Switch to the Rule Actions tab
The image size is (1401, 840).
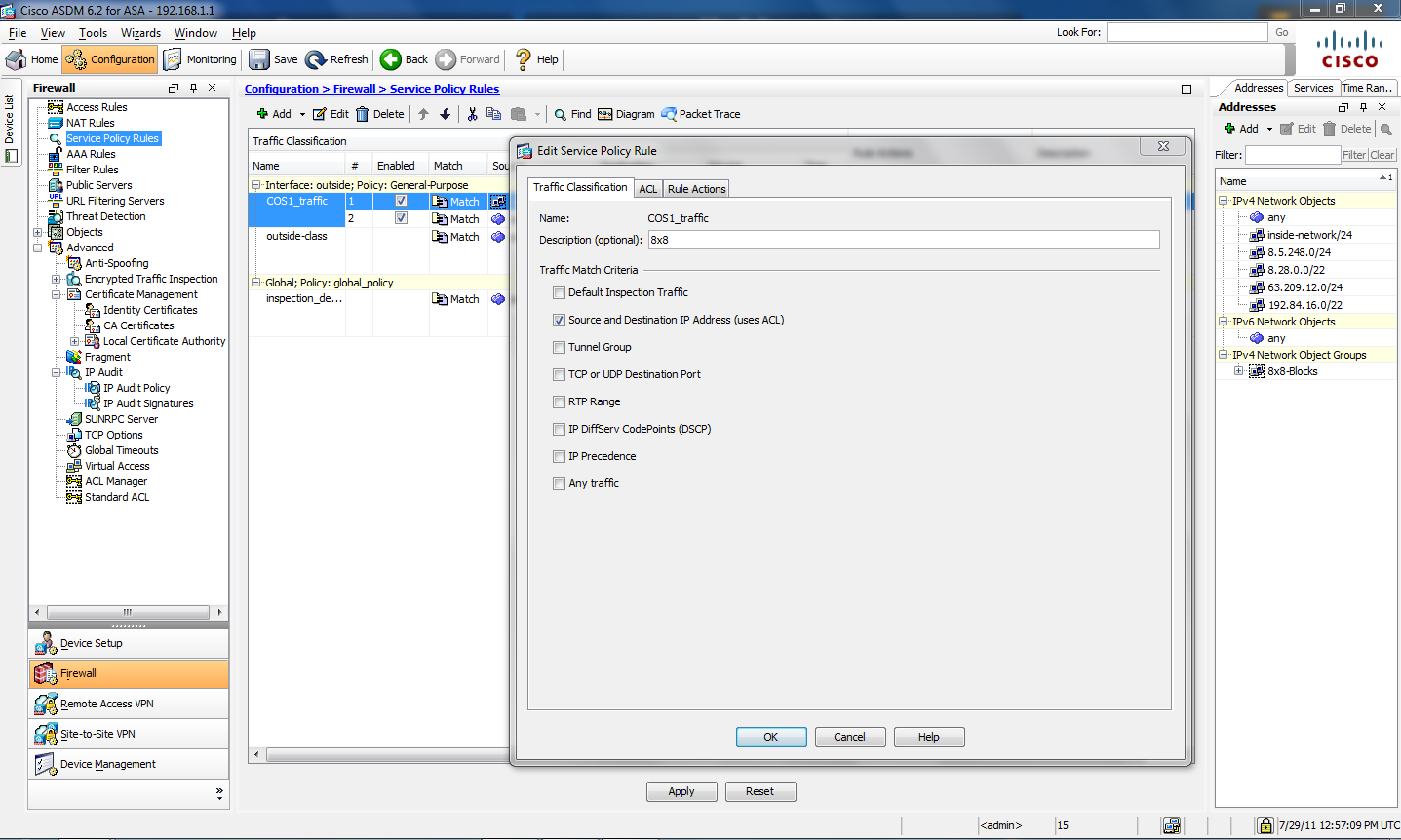point(696,189)
